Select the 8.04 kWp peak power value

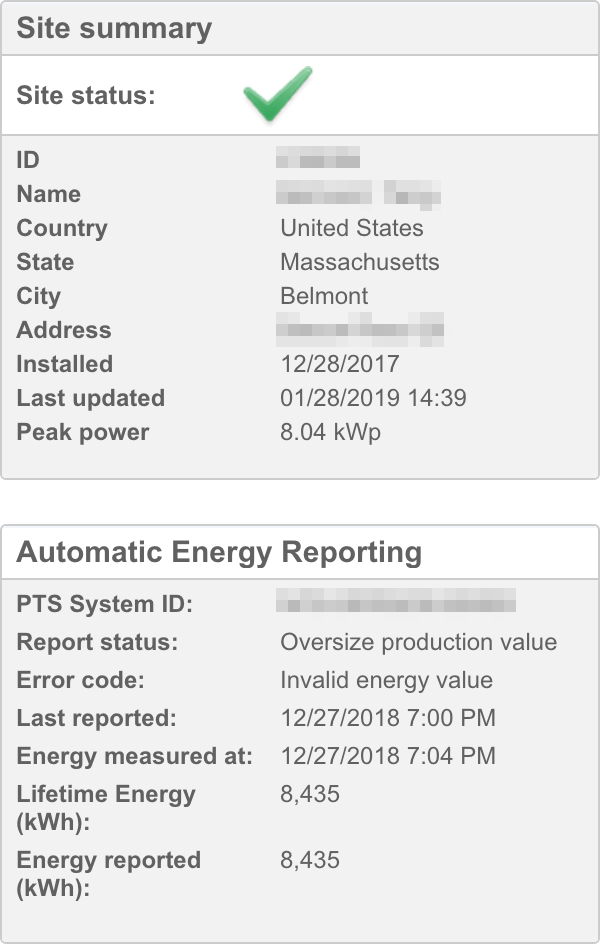click(331, 432)
